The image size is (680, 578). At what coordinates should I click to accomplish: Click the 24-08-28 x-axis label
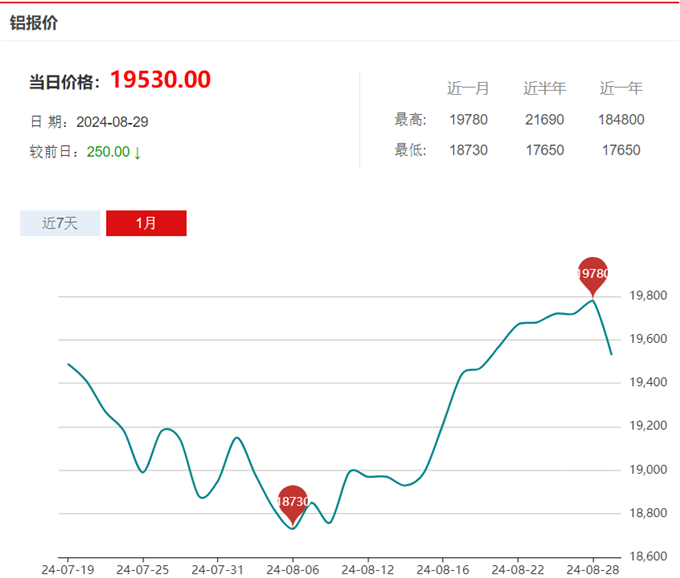pyautogui.click(x=593, y=569)
